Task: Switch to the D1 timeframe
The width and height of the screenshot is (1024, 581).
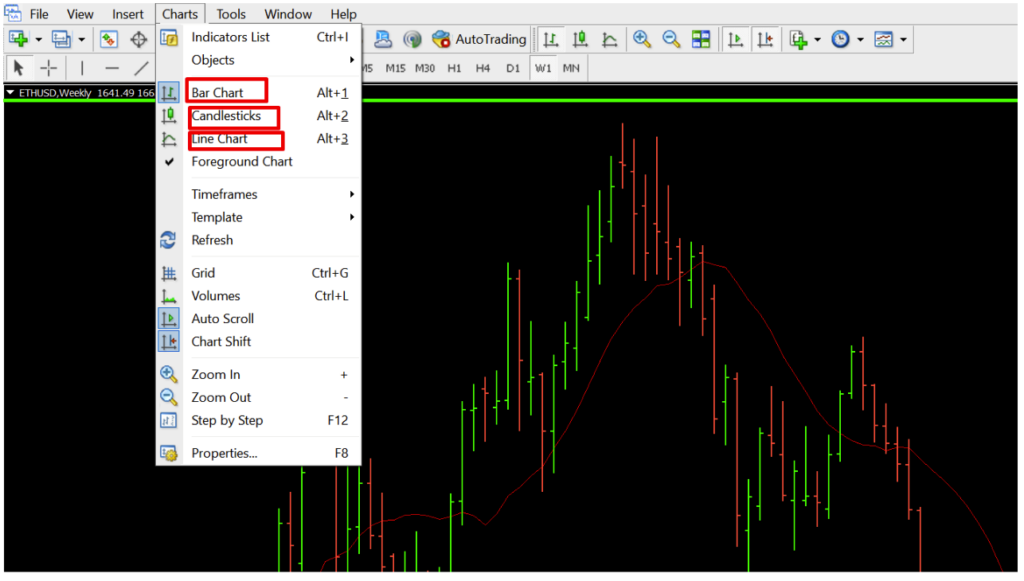Action: pyautogui.click(x=513, y=68)
